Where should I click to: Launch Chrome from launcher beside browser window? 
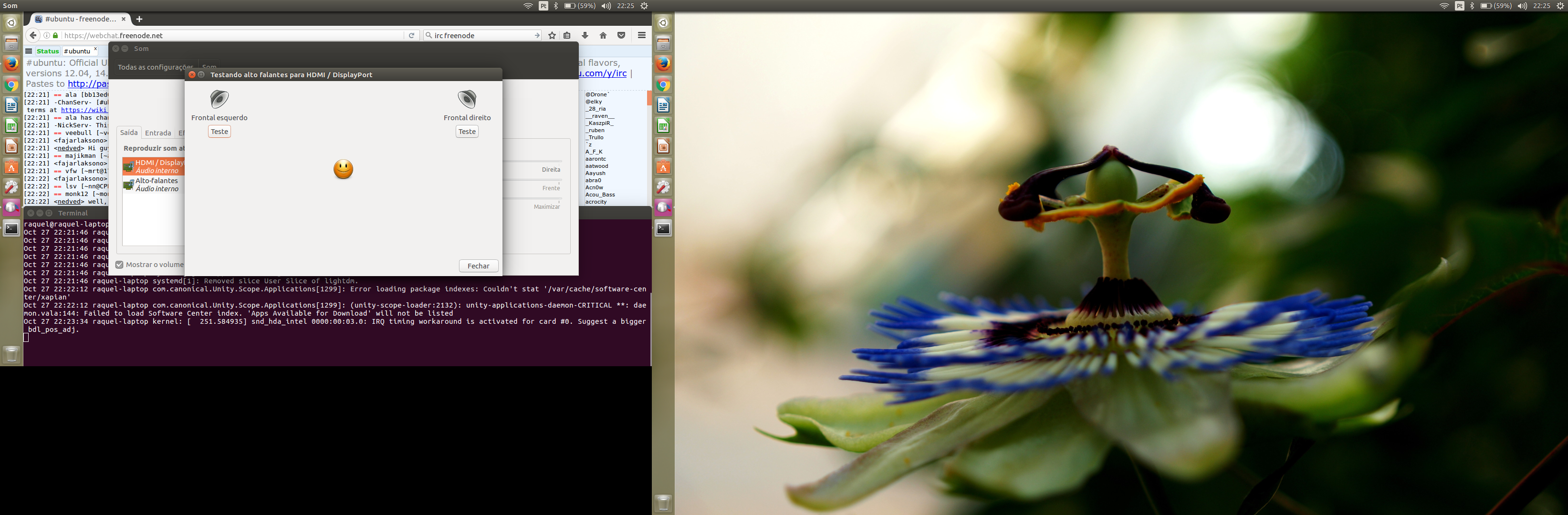(x=11, y=84)
